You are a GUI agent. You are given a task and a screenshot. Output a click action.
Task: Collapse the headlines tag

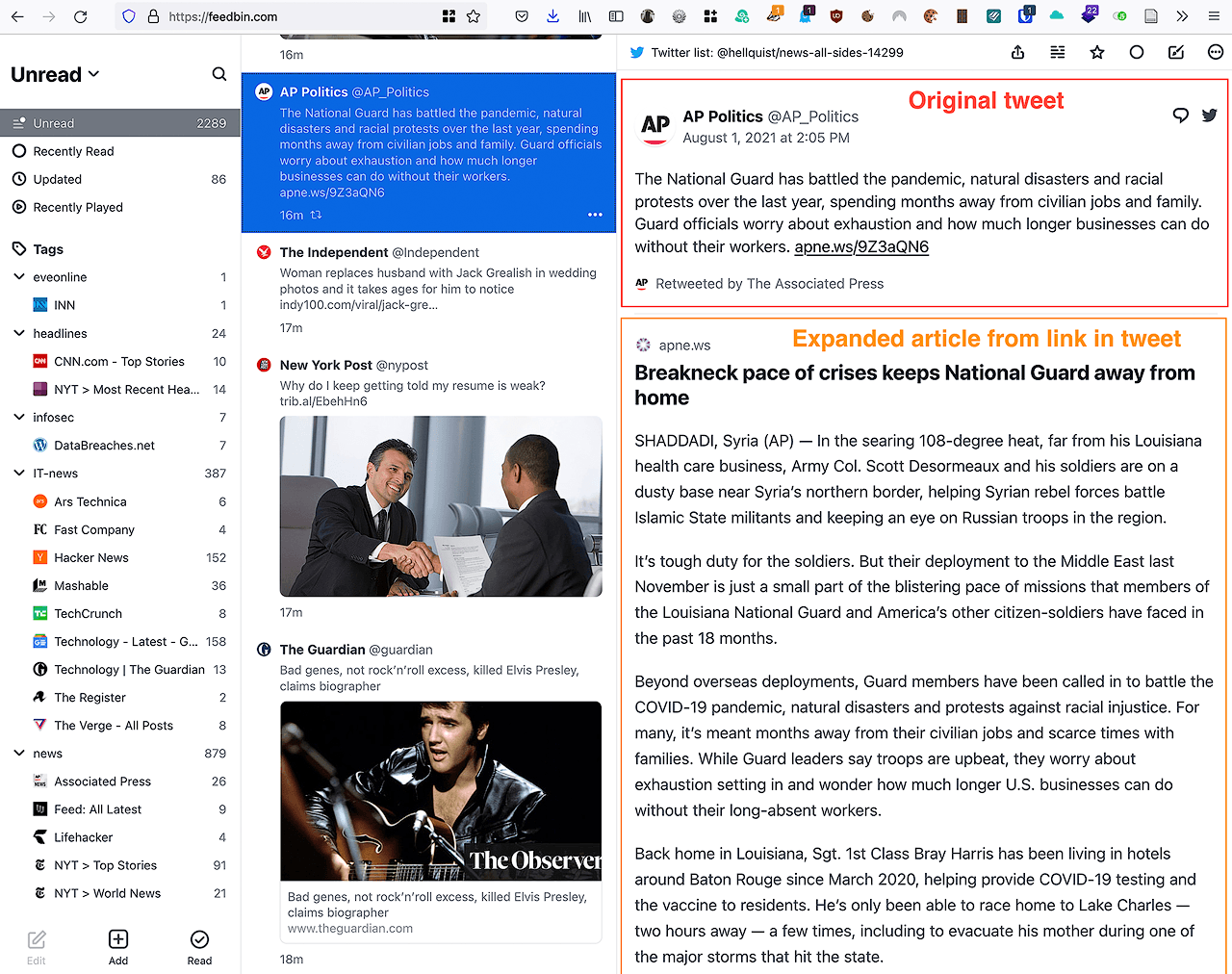(19, 333)
